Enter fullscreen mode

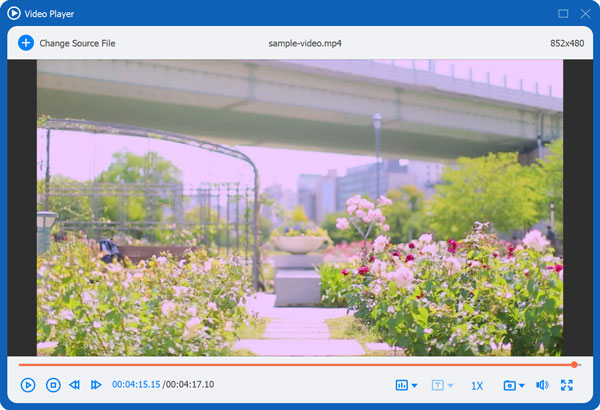[x=567, y=385]
